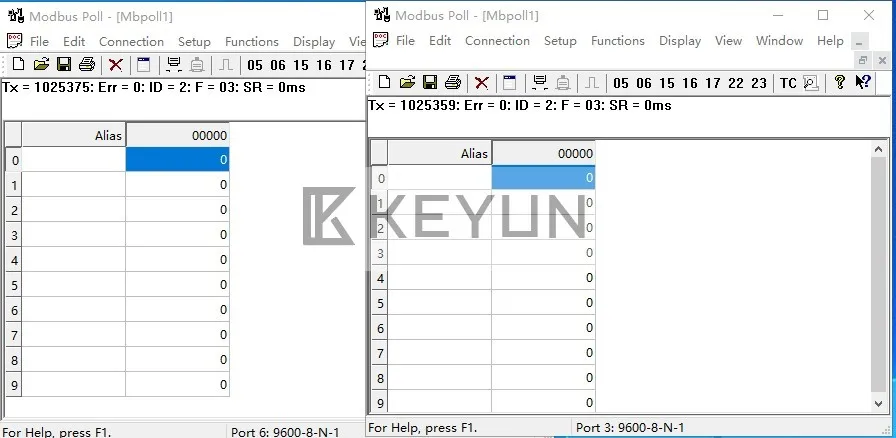Select highlighted register 0 cell, left window
This screenshot has width=896, height=438.
click(x=177, y=160)
